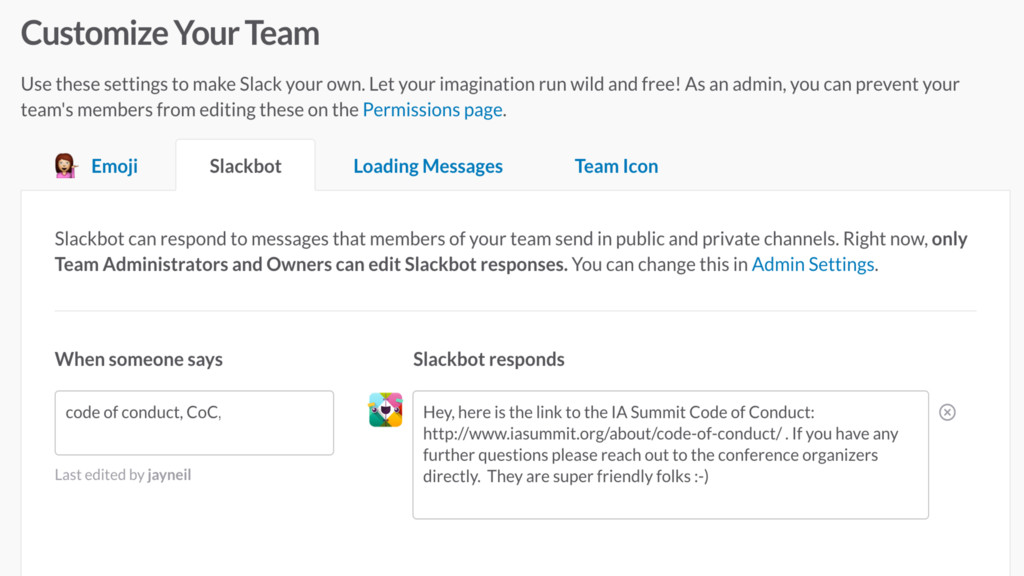Click the username jayneil under the trigger field
This screenshot has width=1024, height=576.
click(169, 475)
